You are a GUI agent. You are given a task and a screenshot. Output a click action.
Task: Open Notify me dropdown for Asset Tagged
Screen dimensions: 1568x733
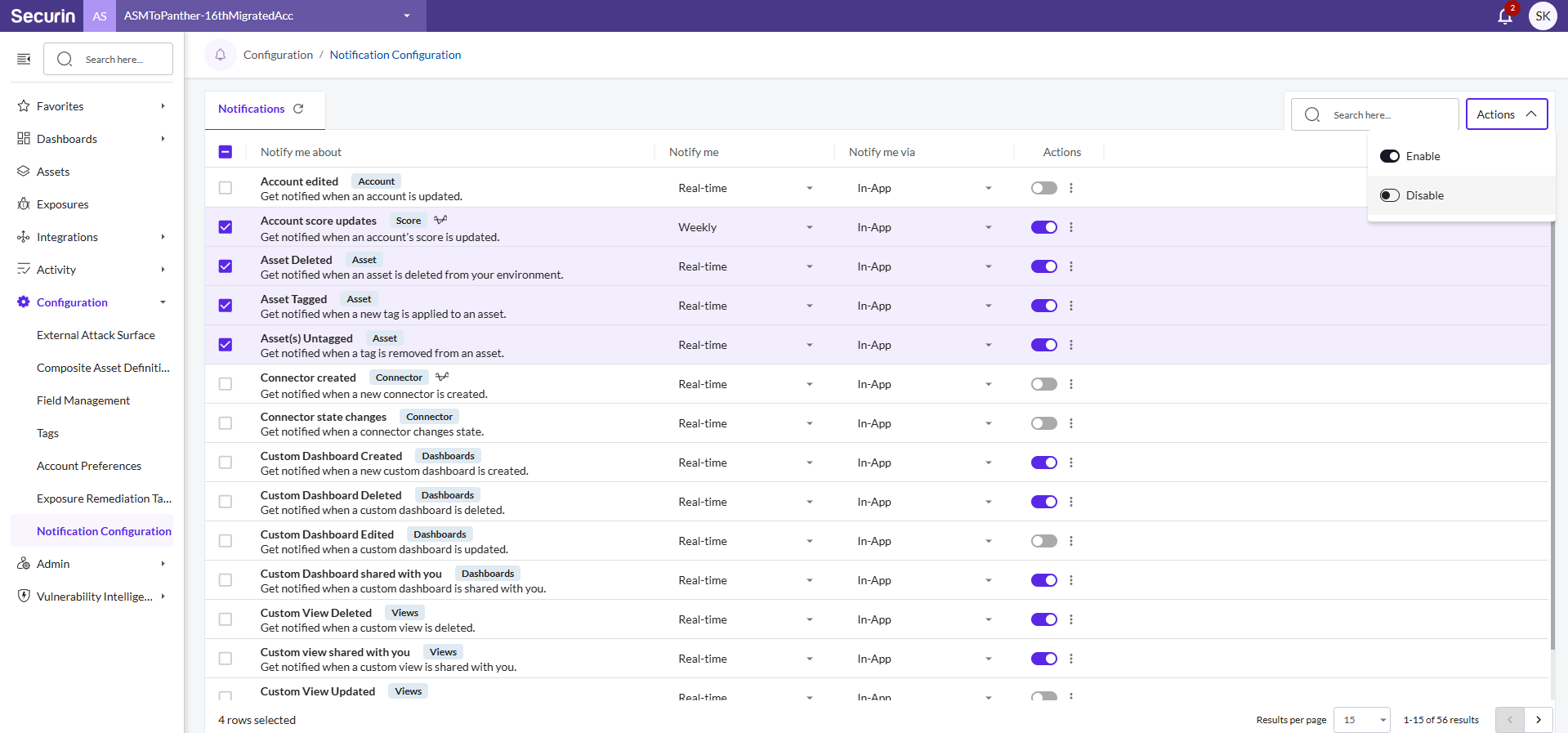click(745, 306)
